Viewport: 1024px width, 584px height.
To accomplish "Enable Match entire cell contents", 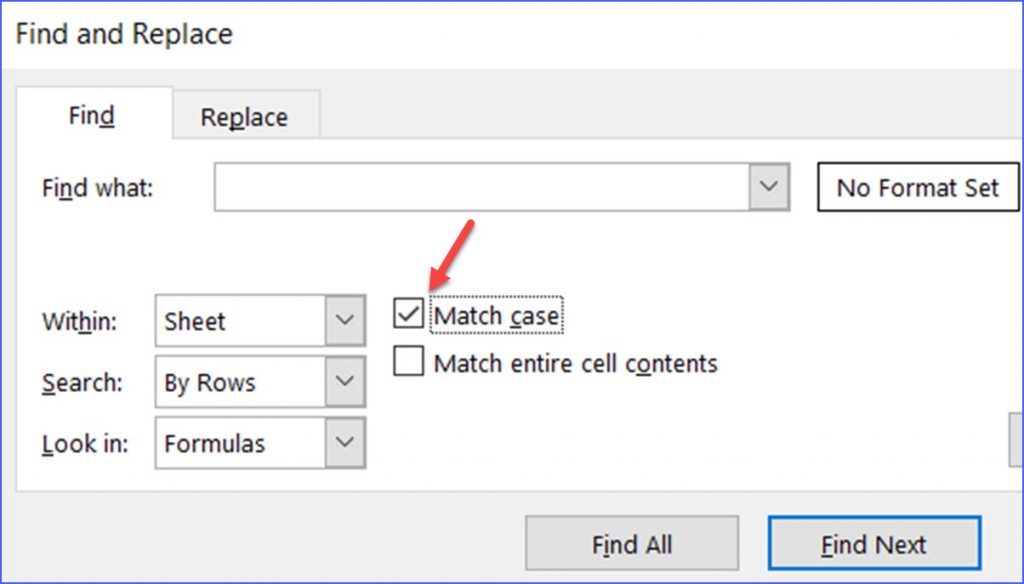I will [x=408, y=362].
